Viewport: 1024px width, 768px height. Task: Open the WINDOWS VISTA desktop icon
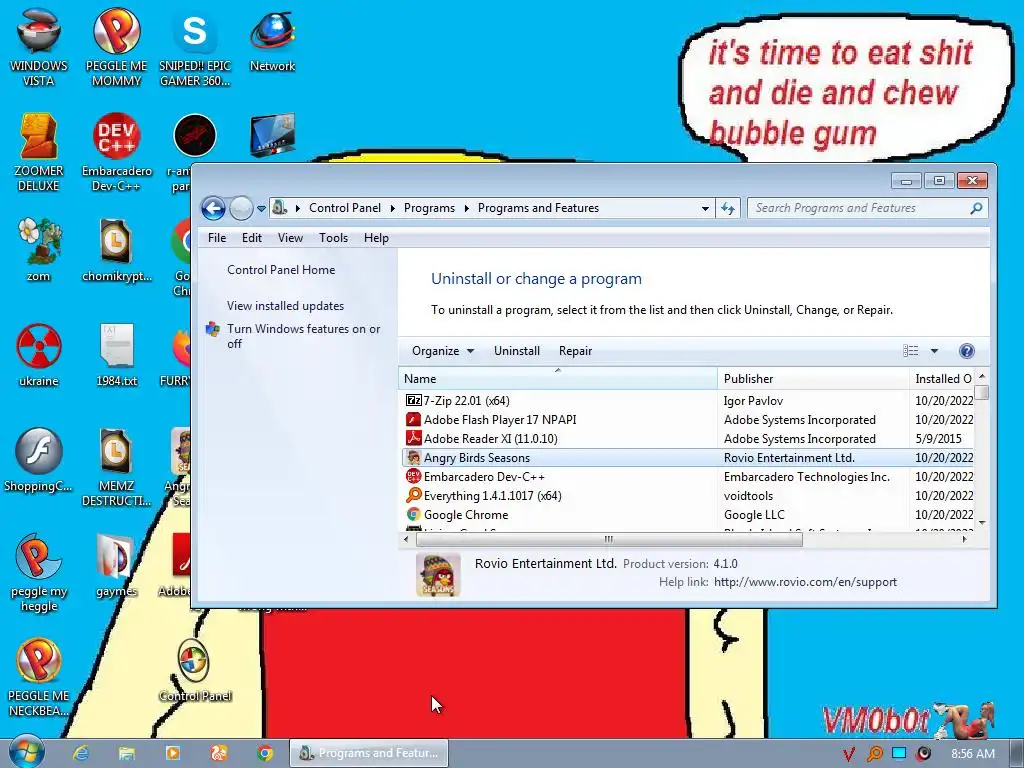coord(39,47)
